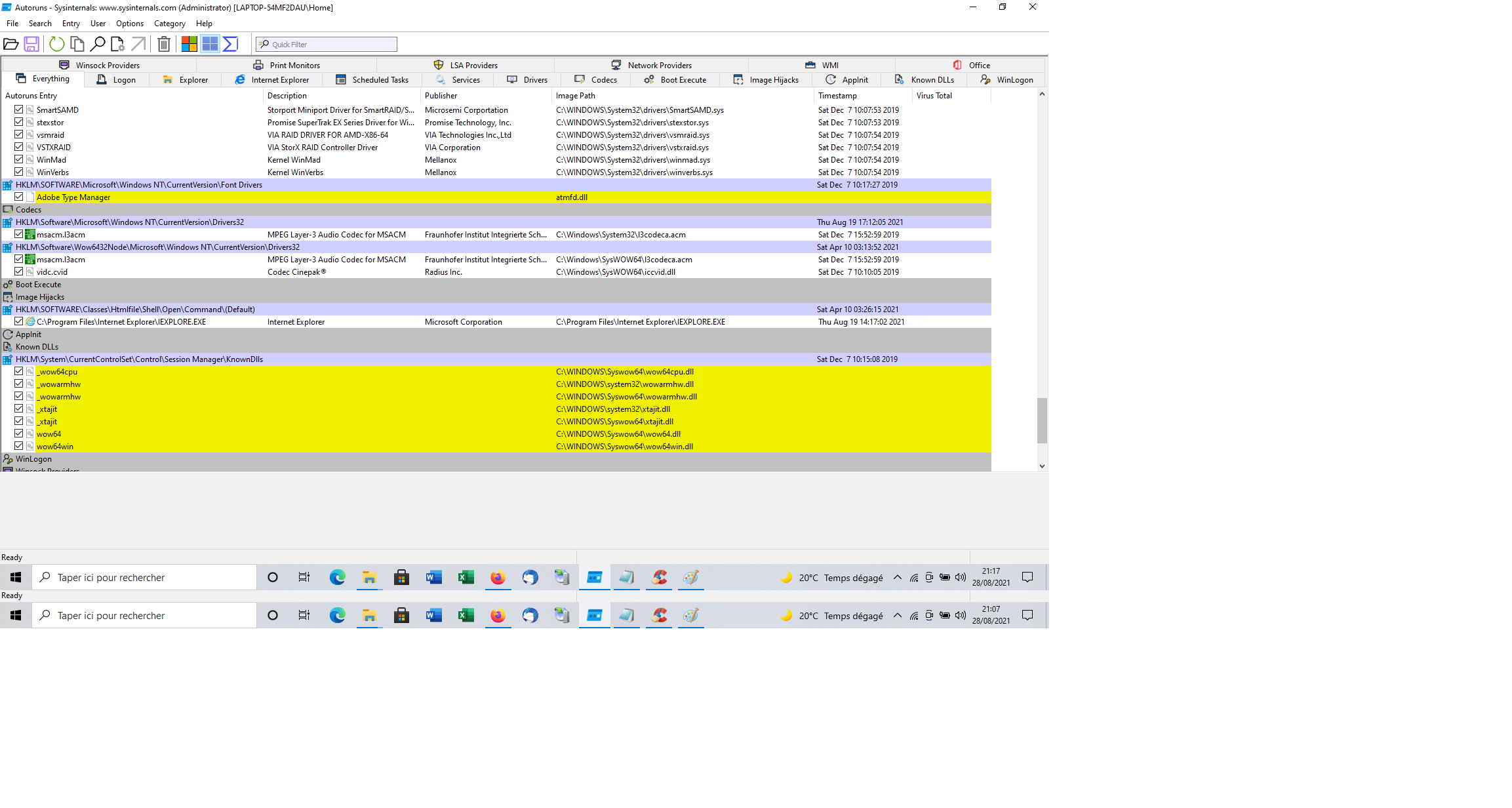Sort by the Timestamp column header

[x=864, y=96]
